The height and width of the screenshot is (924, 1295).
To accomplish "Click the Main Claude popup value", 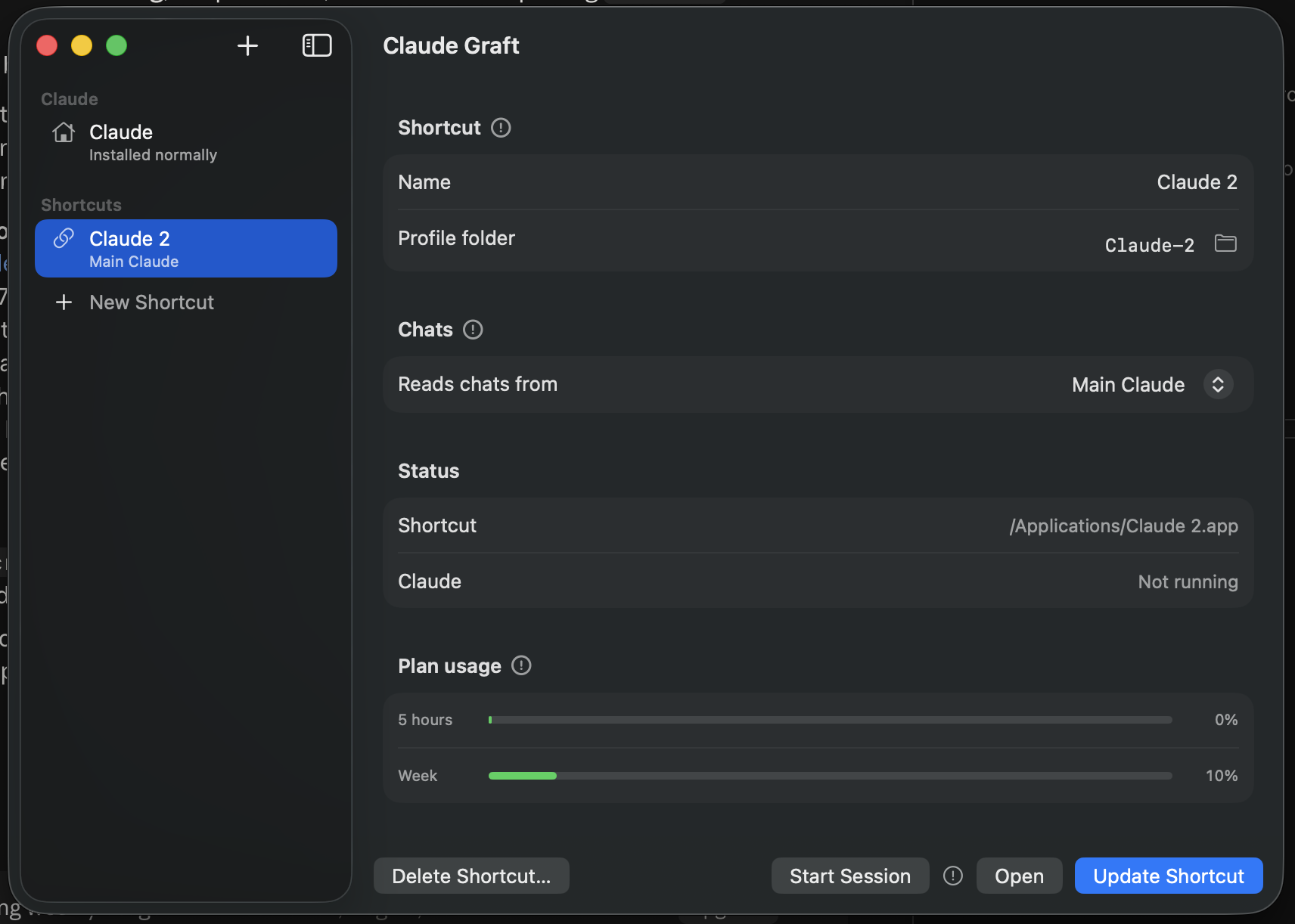I will point(1128,384).
